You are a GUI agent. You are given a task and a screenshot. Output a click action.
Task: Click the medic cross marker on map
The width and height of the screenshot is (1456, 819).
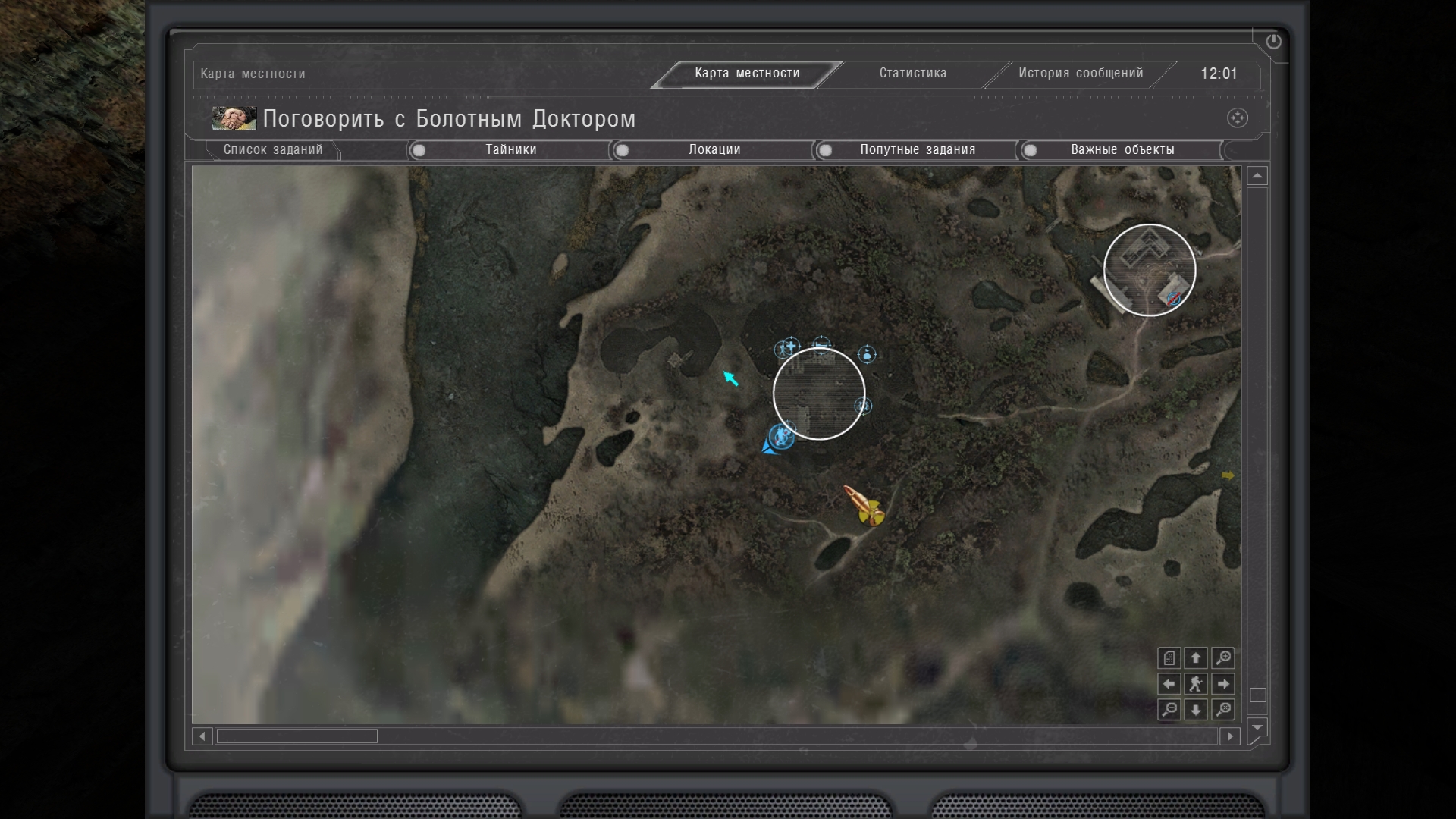[x=791, y=347]
